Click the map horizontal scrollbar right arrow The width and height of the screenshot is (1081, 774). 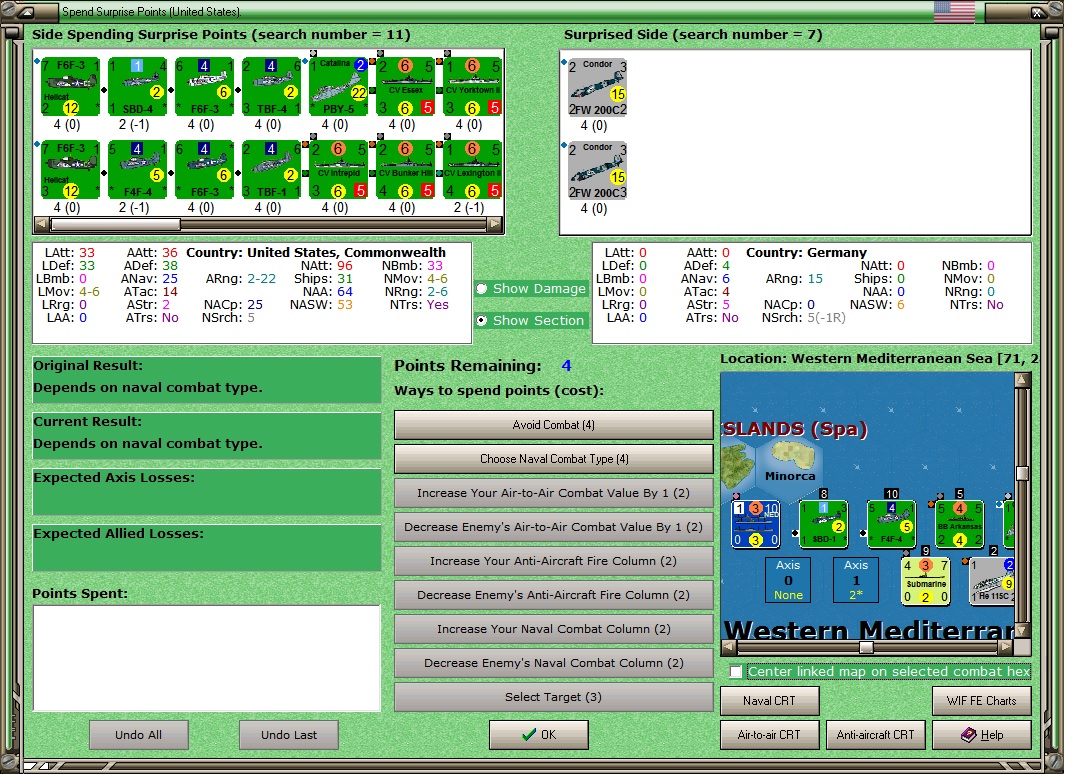[x=1006, y=647]
